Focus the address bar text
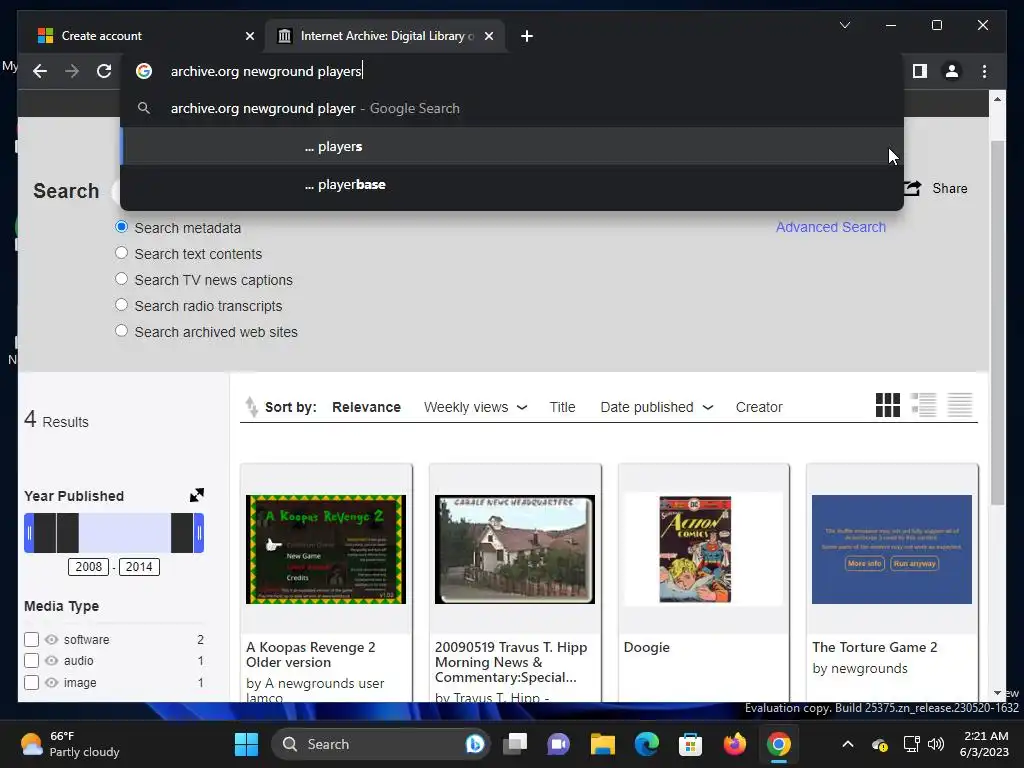Viewport: 1024px width, 768px height. (x=266, y=71)
